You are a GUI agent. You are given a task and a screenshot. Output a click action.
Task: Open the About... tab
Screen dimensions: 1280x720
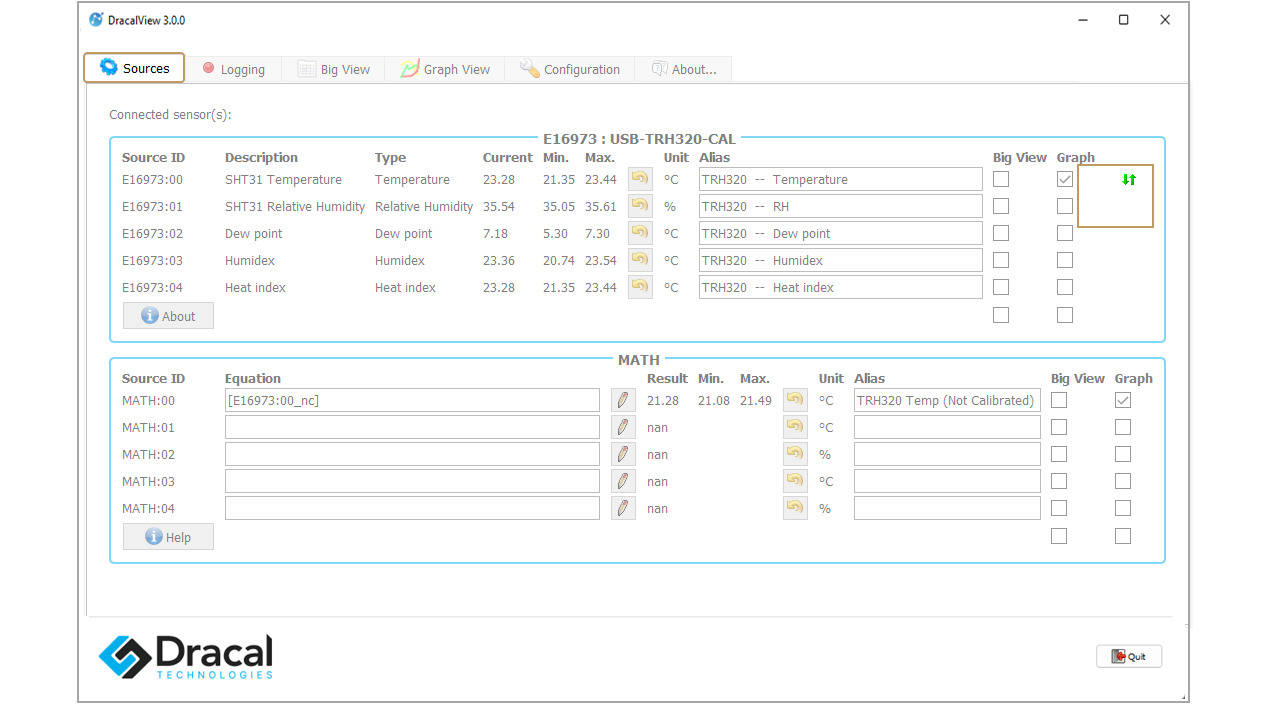[684, 69]
